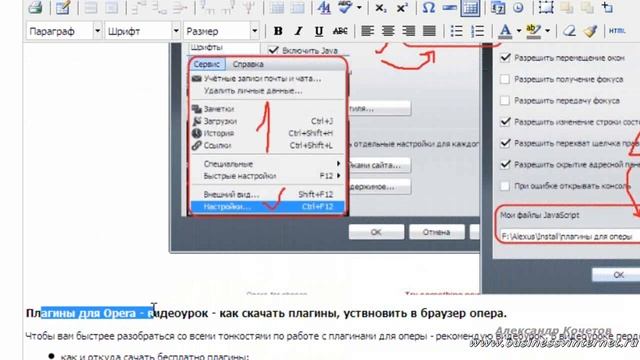Screen dimensions: 640x360
Task: Insert a horizontal rule
Action: coord(449,7)
